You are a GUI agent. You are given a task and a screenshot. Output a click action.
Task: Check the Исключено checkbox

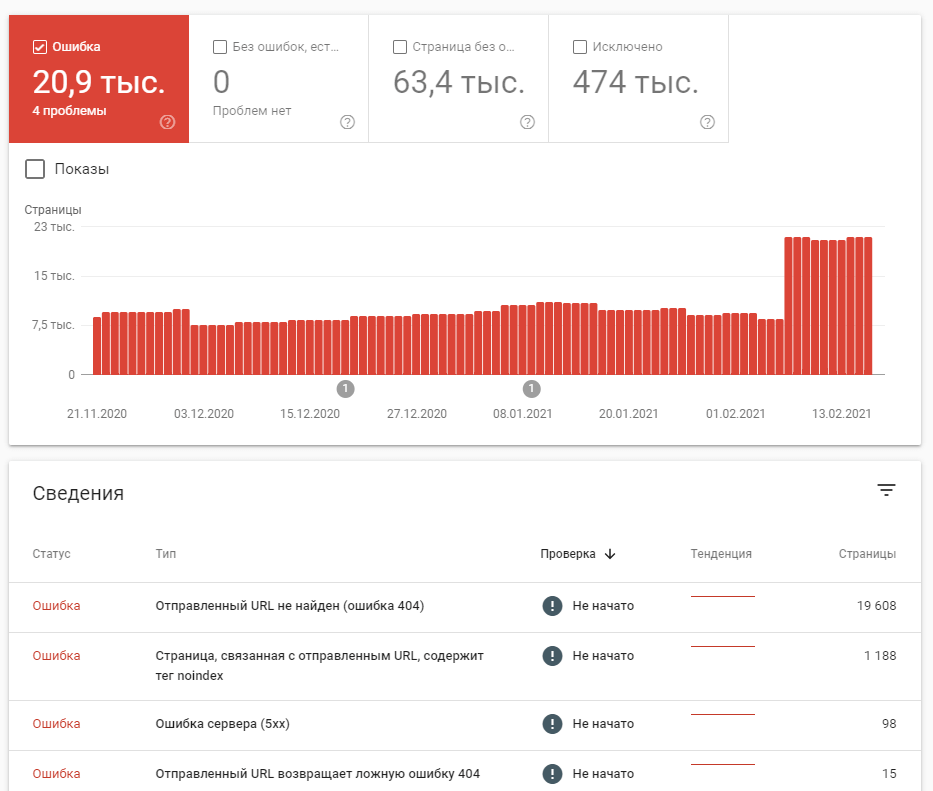point(580,47)
